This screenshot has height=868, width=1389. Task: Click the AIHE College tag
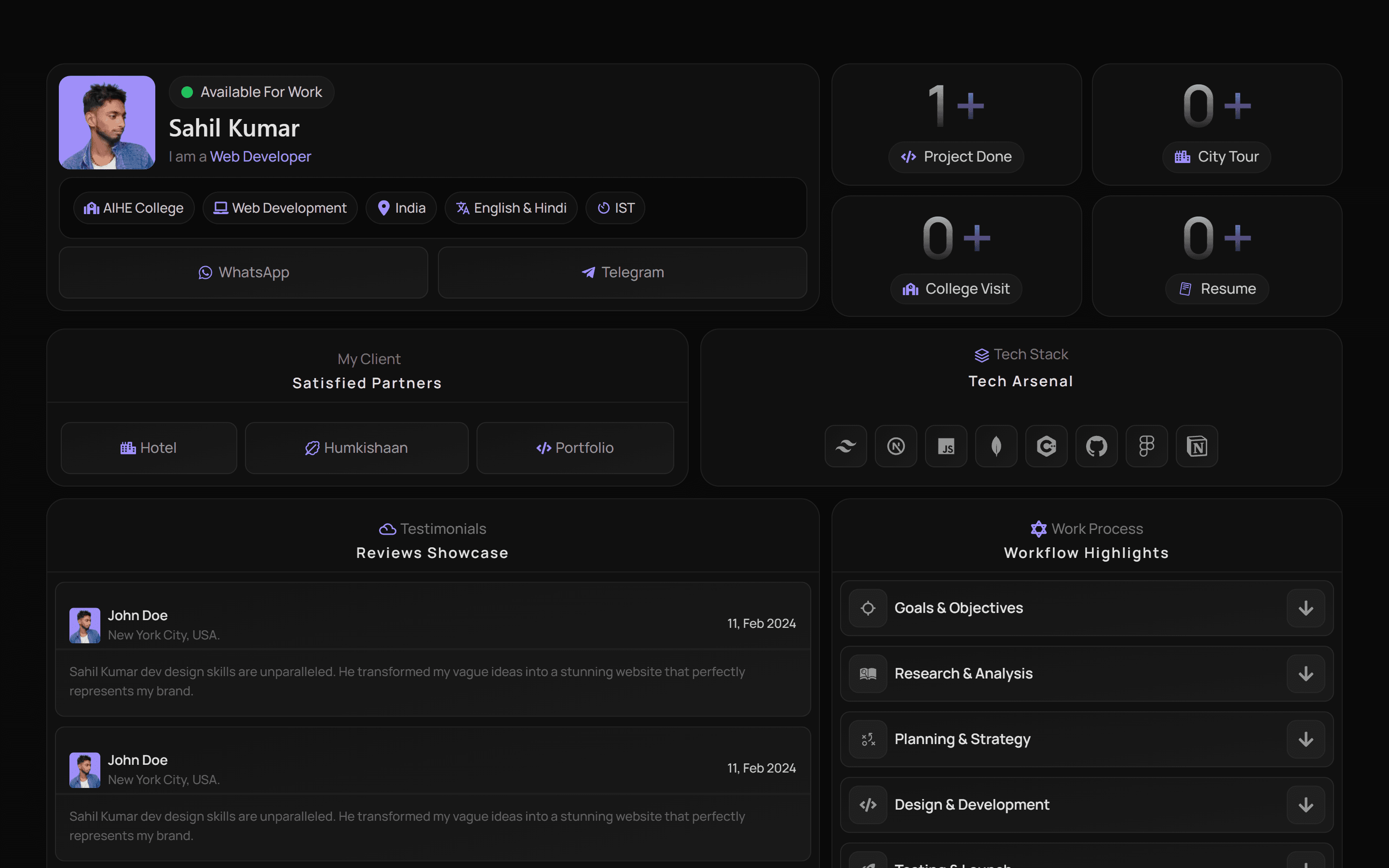pyautogui.click(x=134, y=208)
